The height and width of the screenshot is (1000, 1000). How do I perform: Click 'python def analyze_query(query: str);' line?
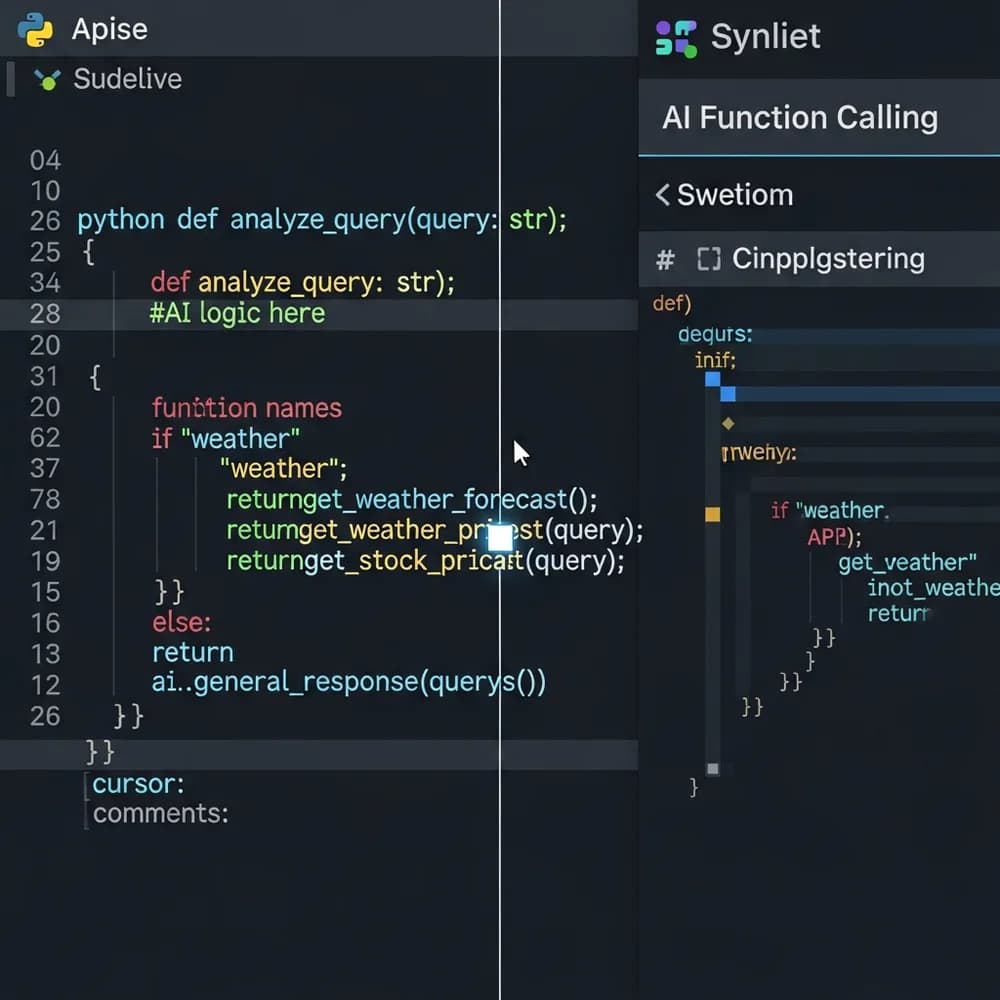[x=321, y=220]
